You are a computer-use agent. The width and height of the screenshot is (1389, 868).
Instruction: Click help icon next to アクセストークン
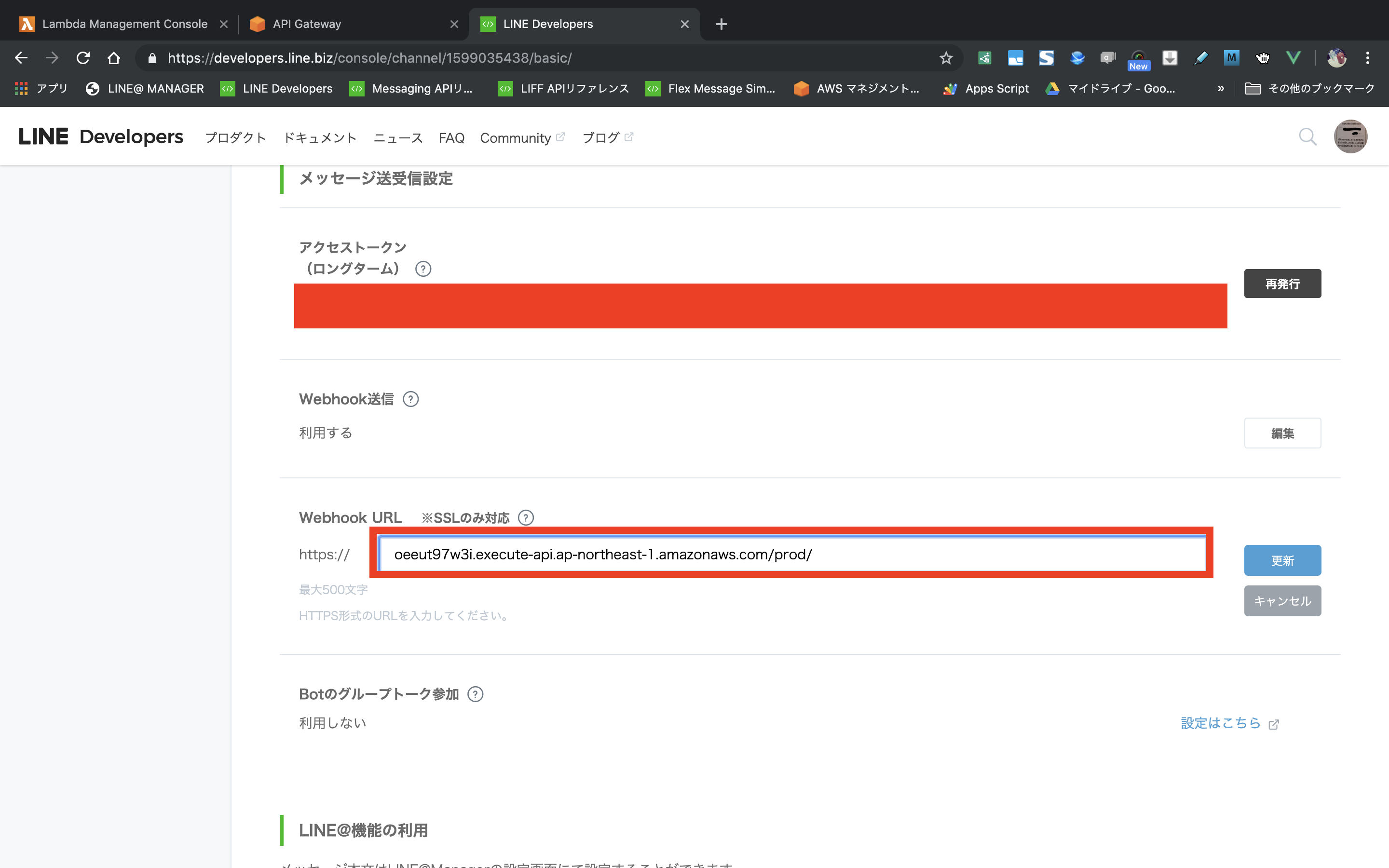(x=423, y=269)
